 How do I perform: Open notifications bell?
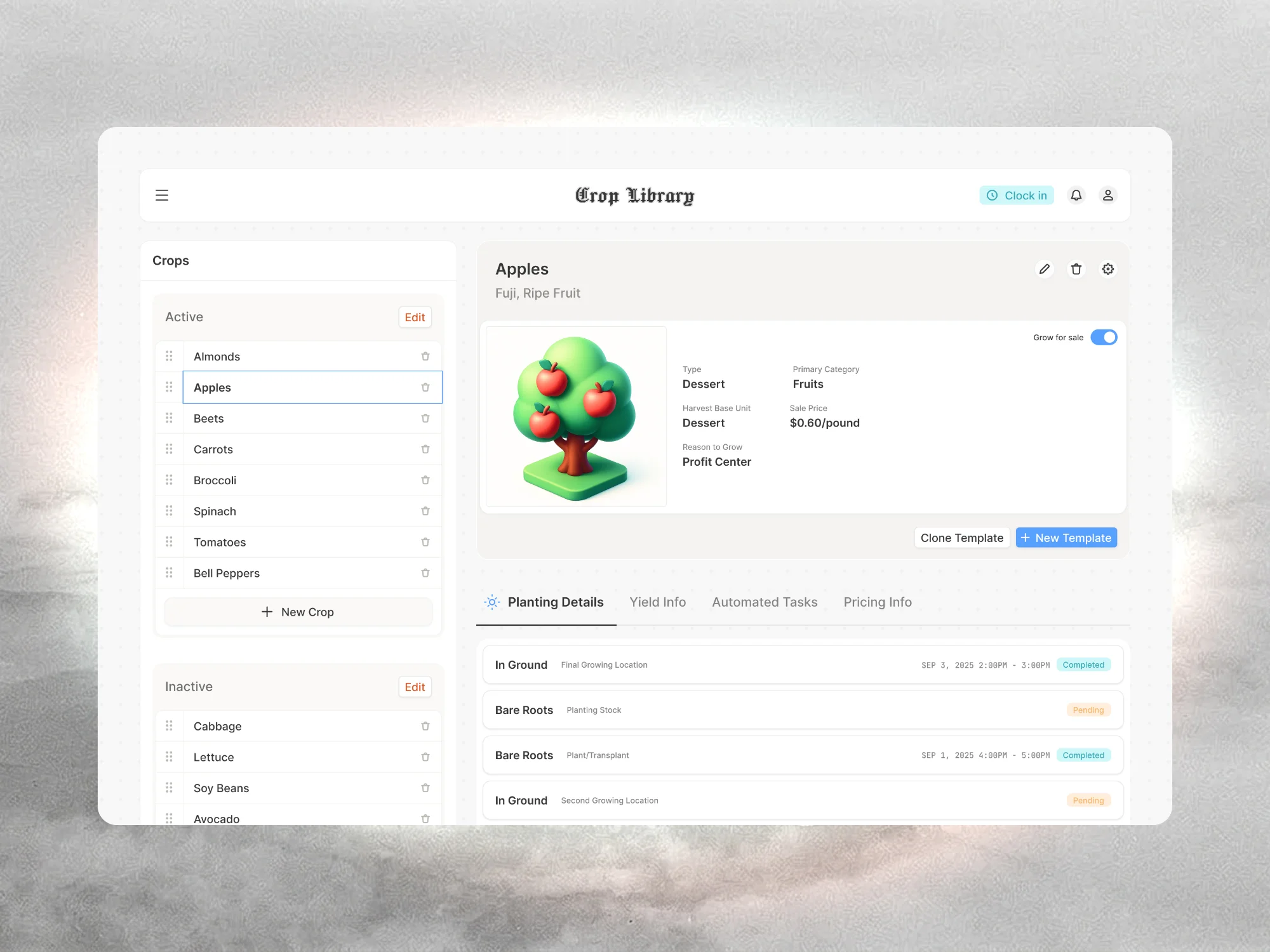click(1076, 195)
